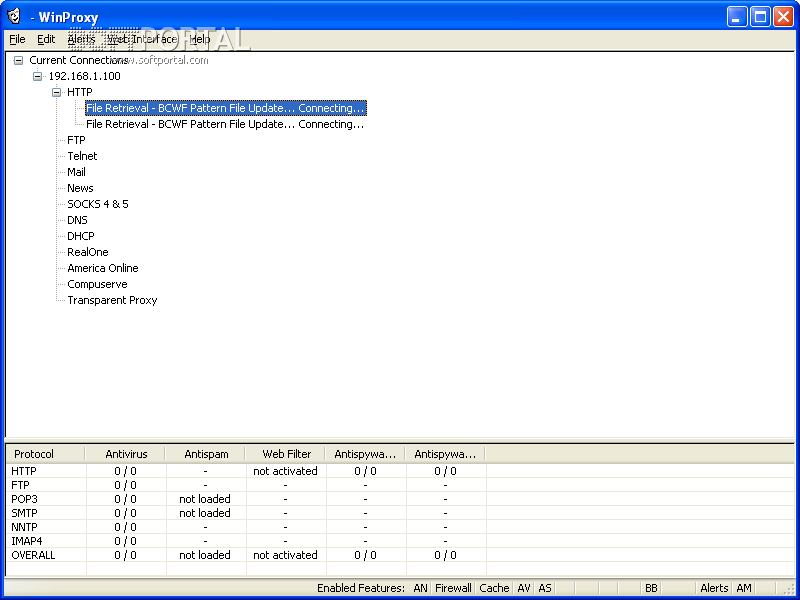The image size is (800, 600).
Task: Select the Mail tree item
Action: pos(77,172)
